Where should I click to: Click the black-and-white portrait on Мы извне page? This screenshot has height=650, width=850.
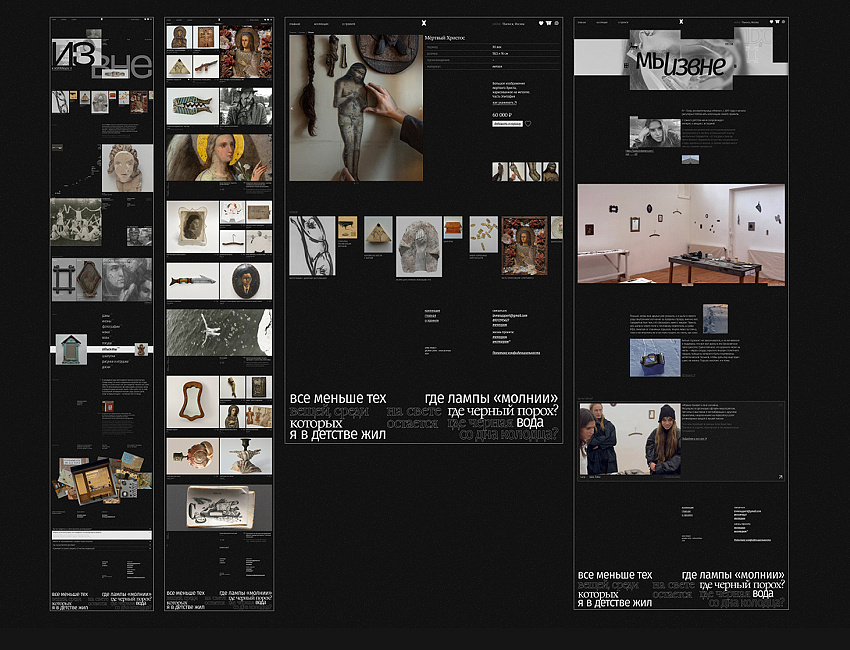655,132
